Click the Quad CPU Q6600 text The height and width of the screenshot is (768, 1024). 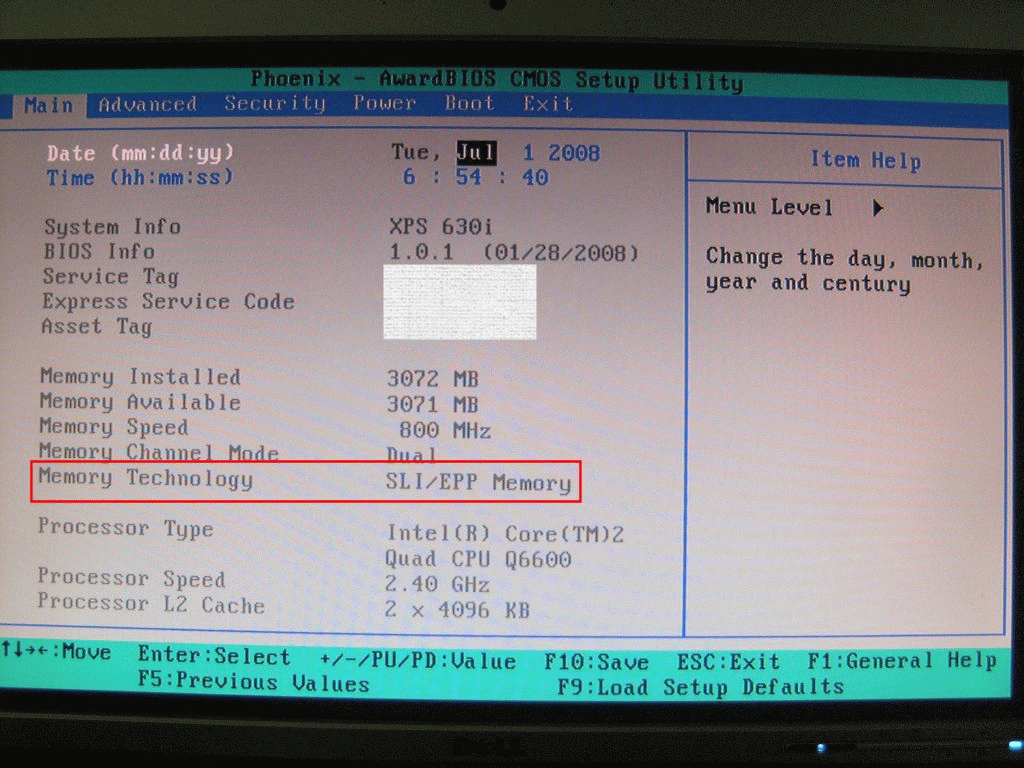478,559
